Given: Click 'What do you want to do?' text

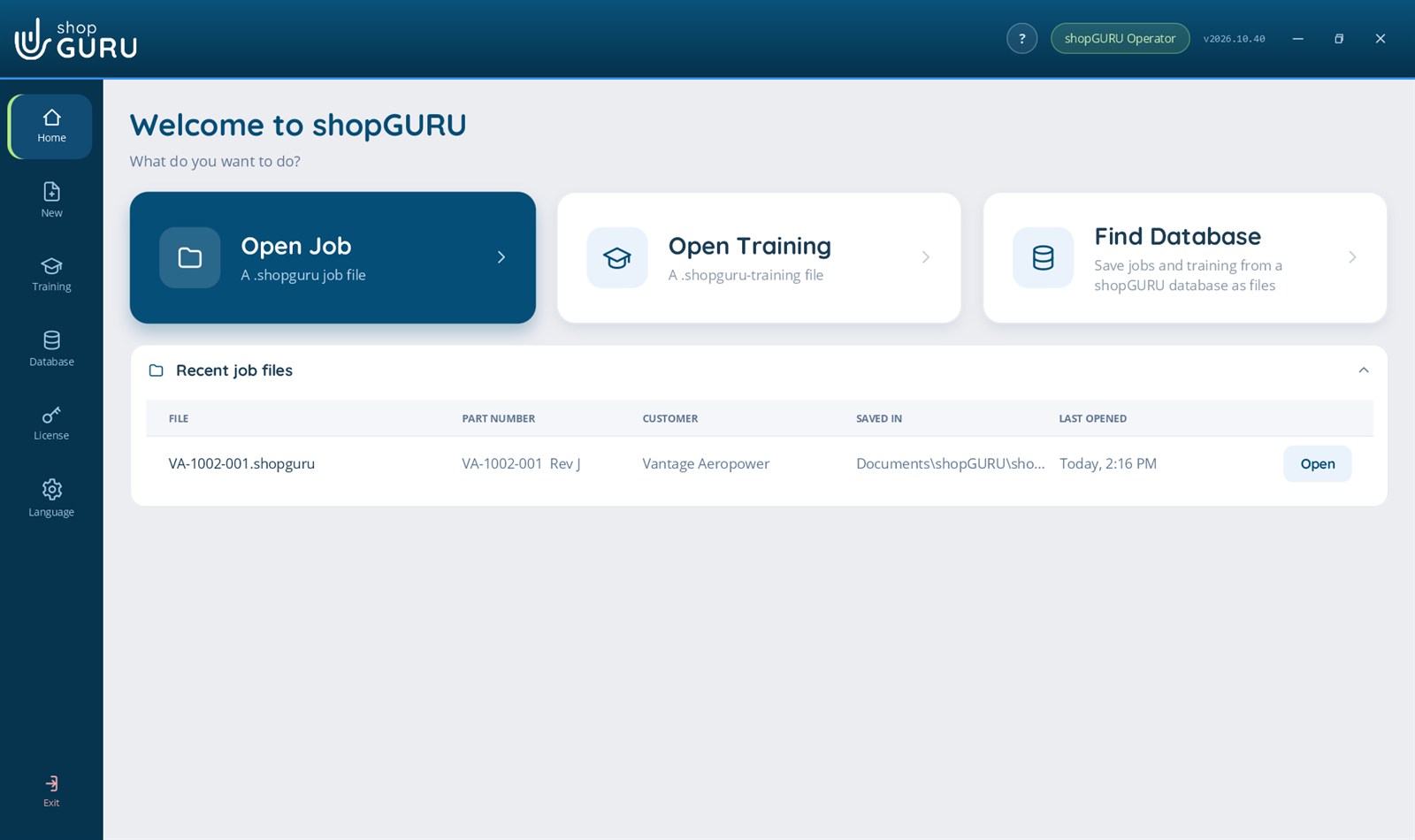Looking at the screenshot, I should click(x=215, y=161).
